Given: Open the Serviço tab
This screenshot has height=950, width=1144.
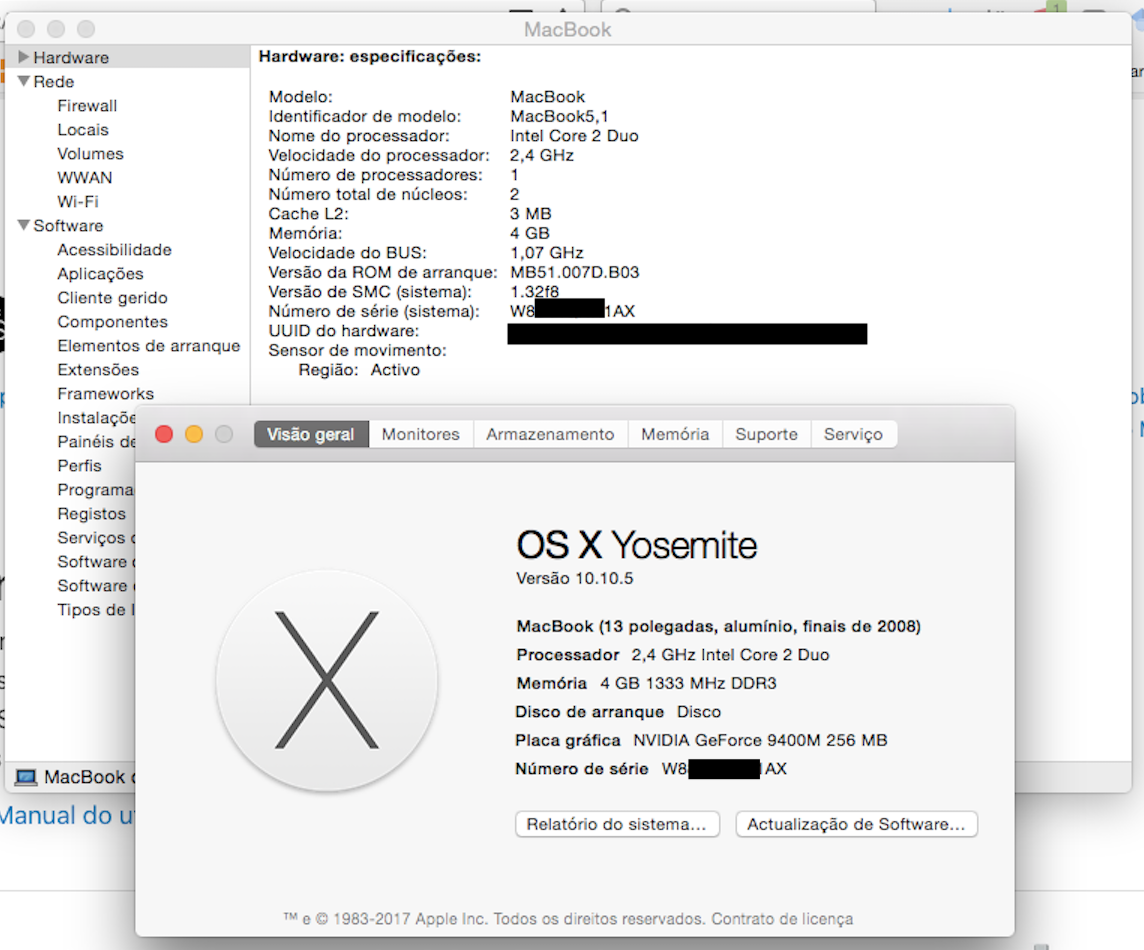Looking at the screenshot, I should pyautogui.click(x=854, y=434).
